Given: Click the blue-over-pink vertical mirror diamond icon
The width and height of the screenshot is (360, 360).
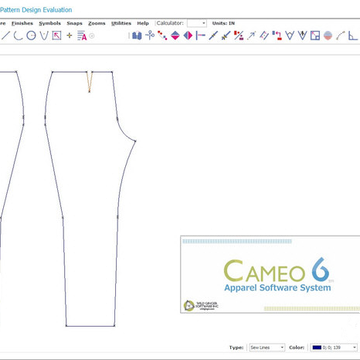Looking at the screenshot, I should click(175, 36).
